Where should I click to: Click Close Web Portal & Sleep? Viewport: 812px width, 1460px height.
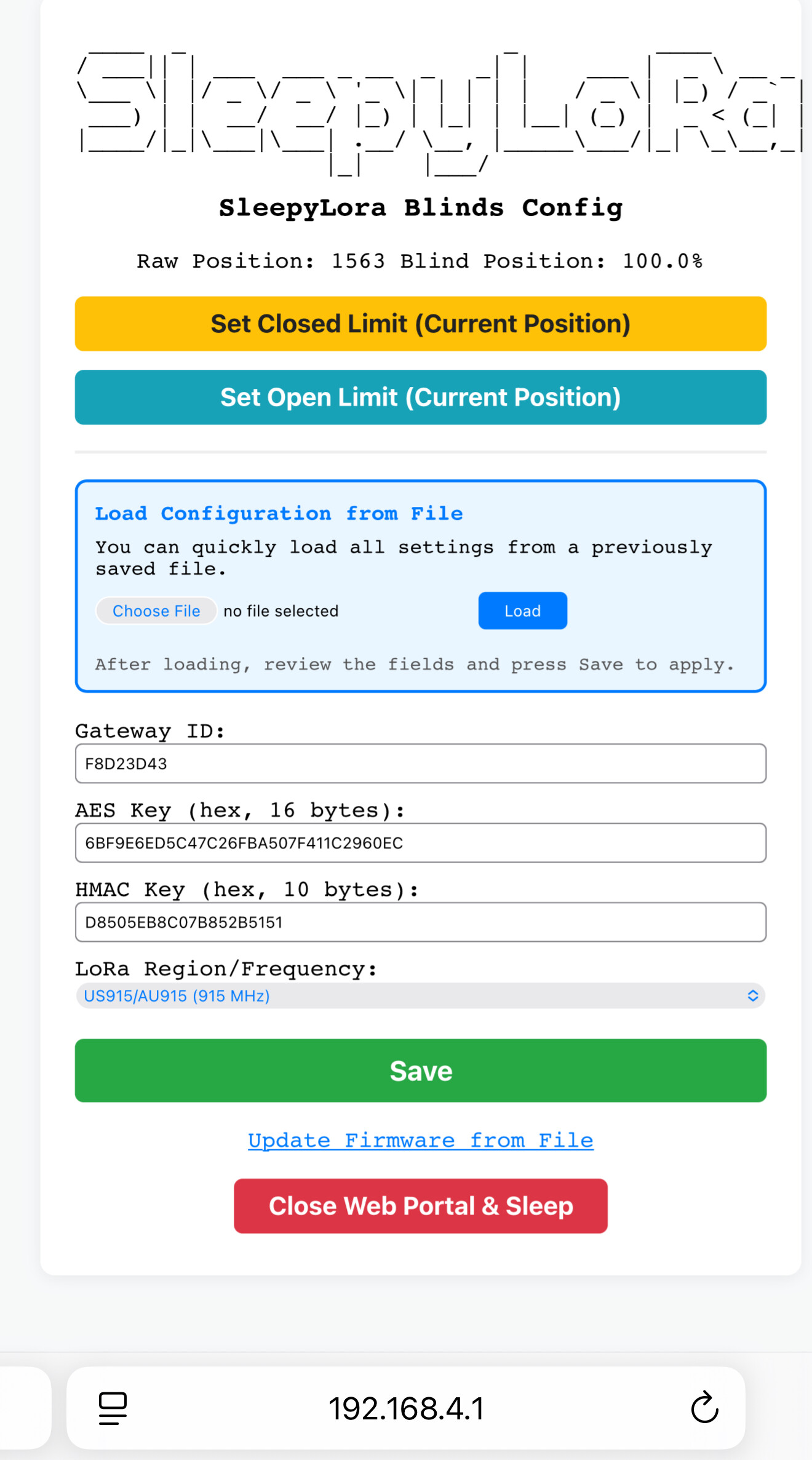[421, 1206]
